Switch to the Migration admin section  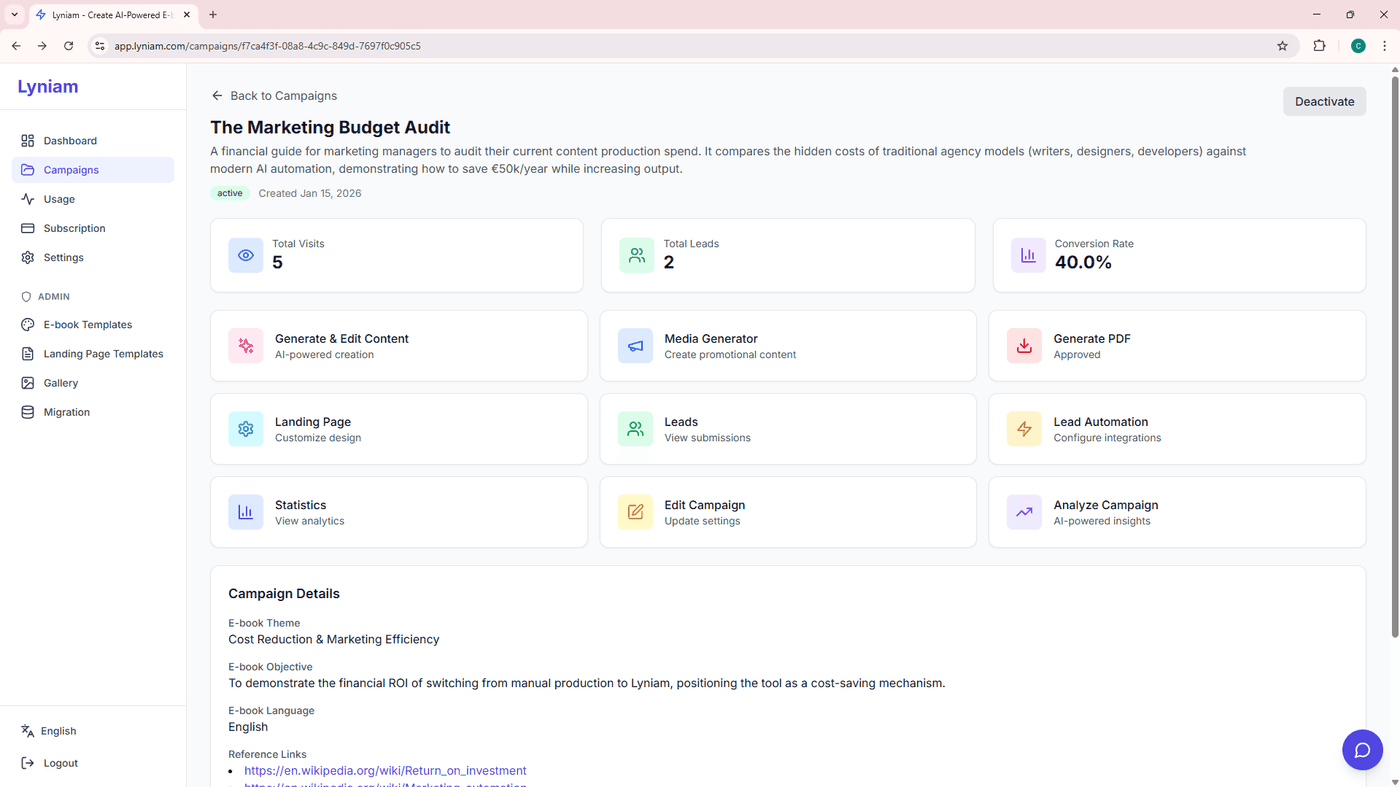pos(66,411)
